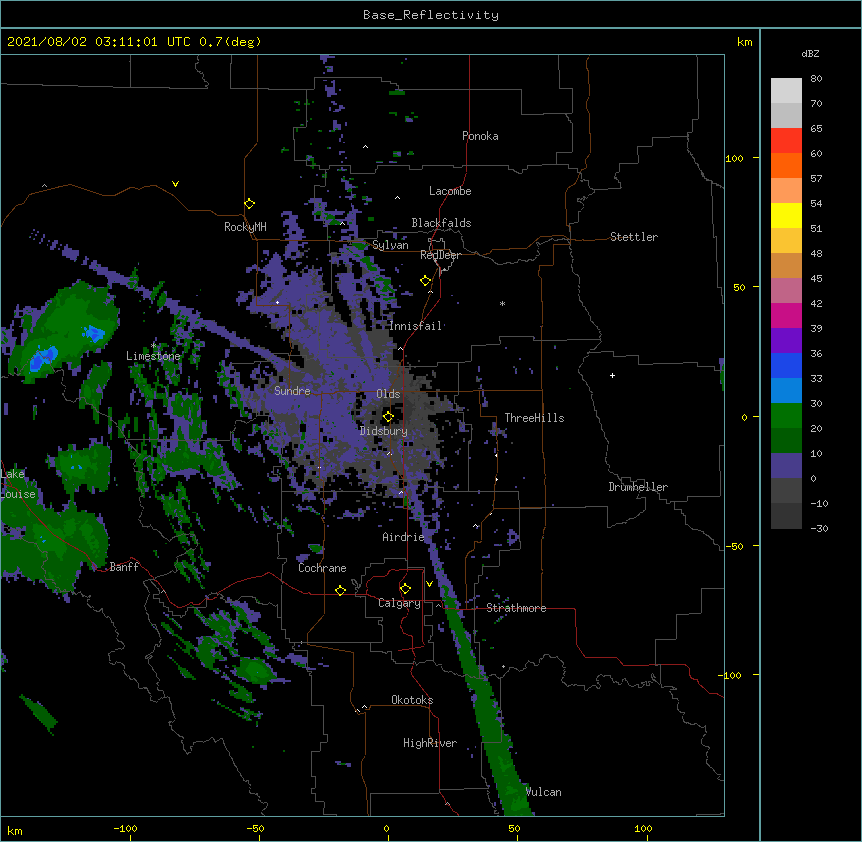The width and height of the screenshot is (862, 842).
Task: Click the dBZ legend heading
Action: point(810,53)
